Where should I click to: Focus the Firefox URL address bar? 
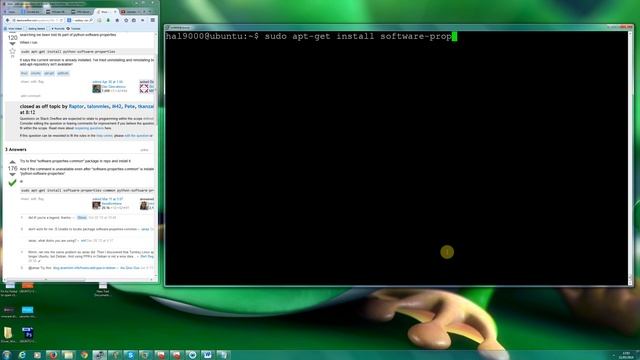tap(38, 20)
